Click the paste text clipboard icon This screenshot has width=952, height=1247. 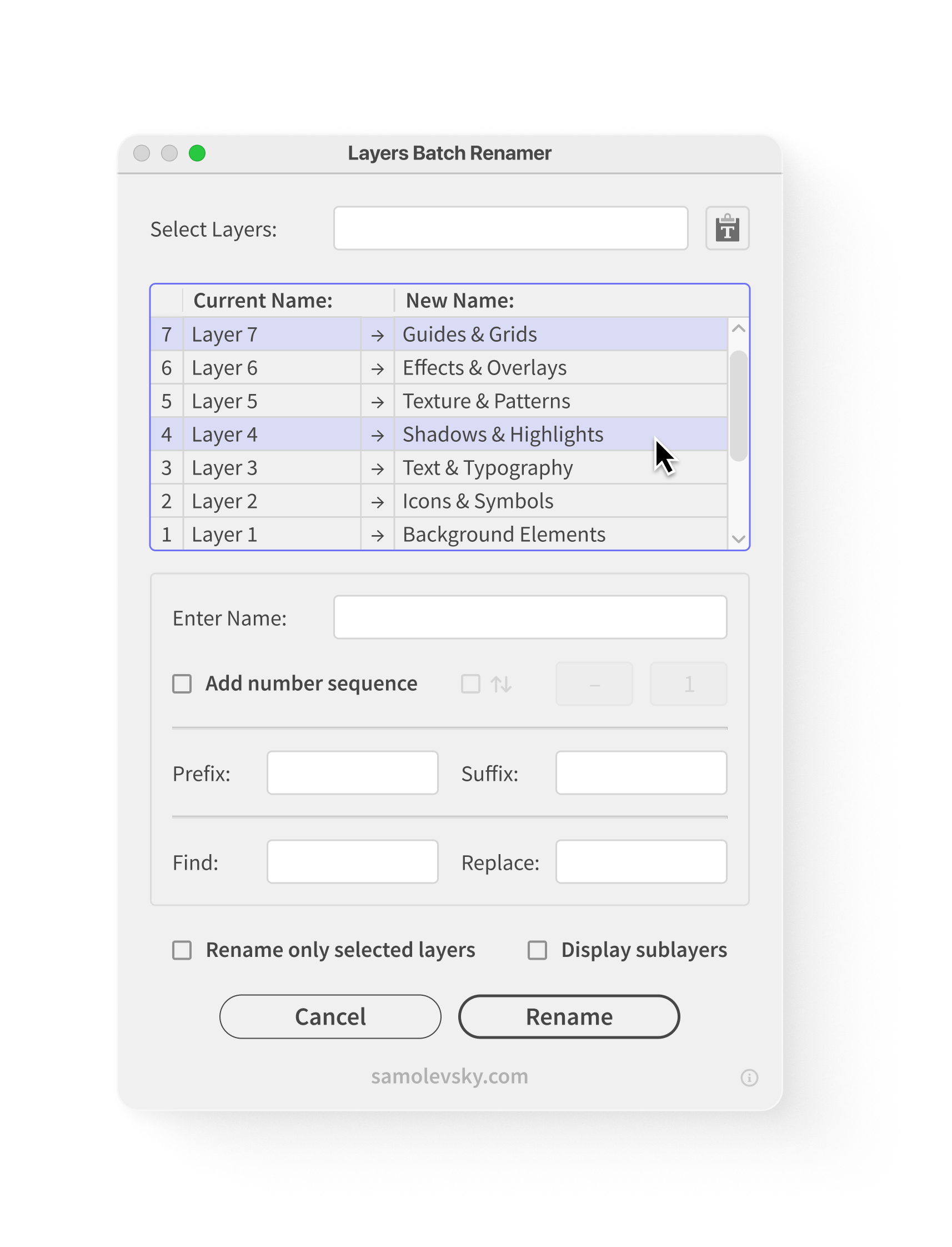click(727, 228)
